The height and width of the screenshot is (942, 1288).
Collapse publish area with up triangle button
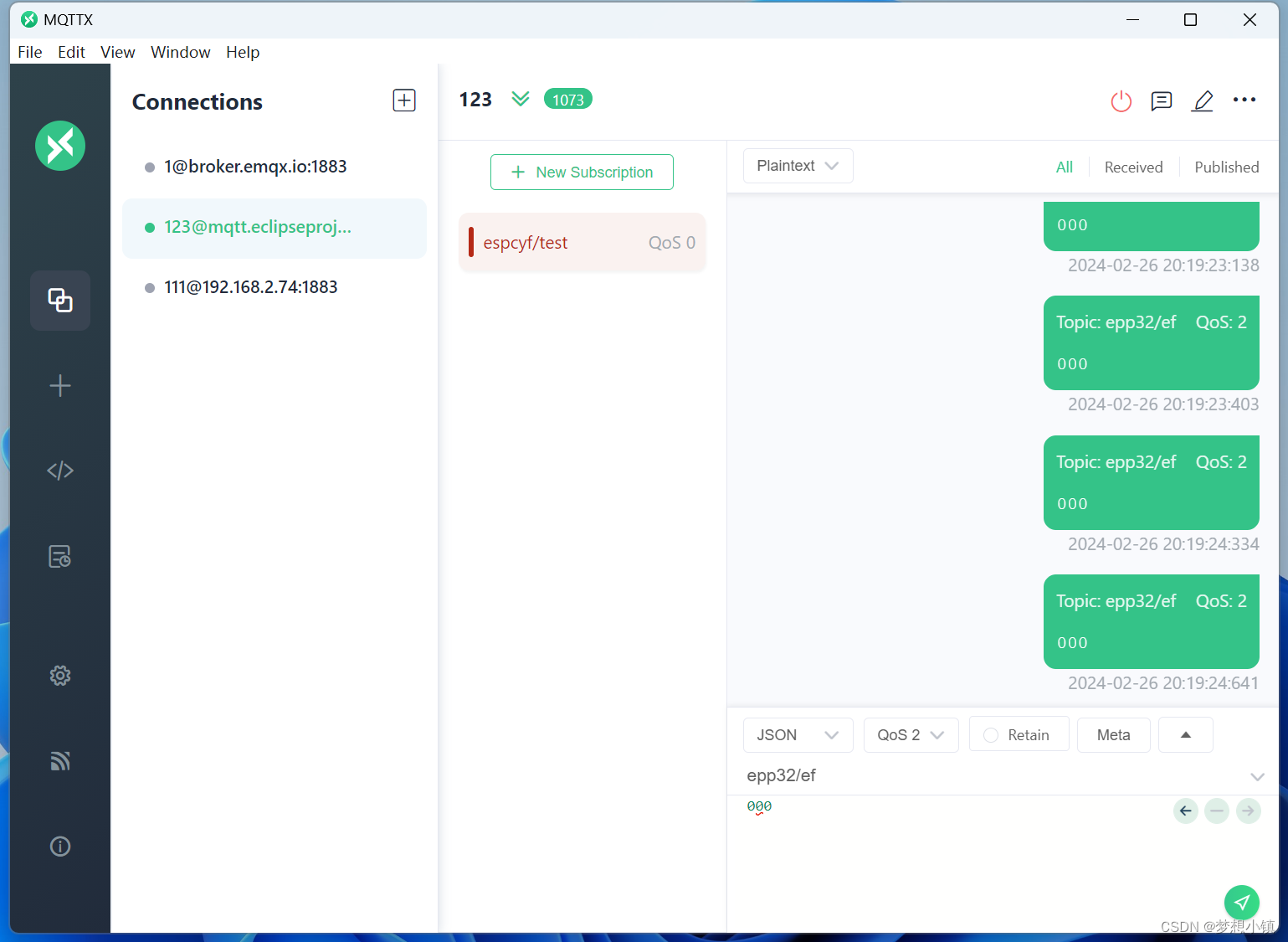(x=1186, y=735)
